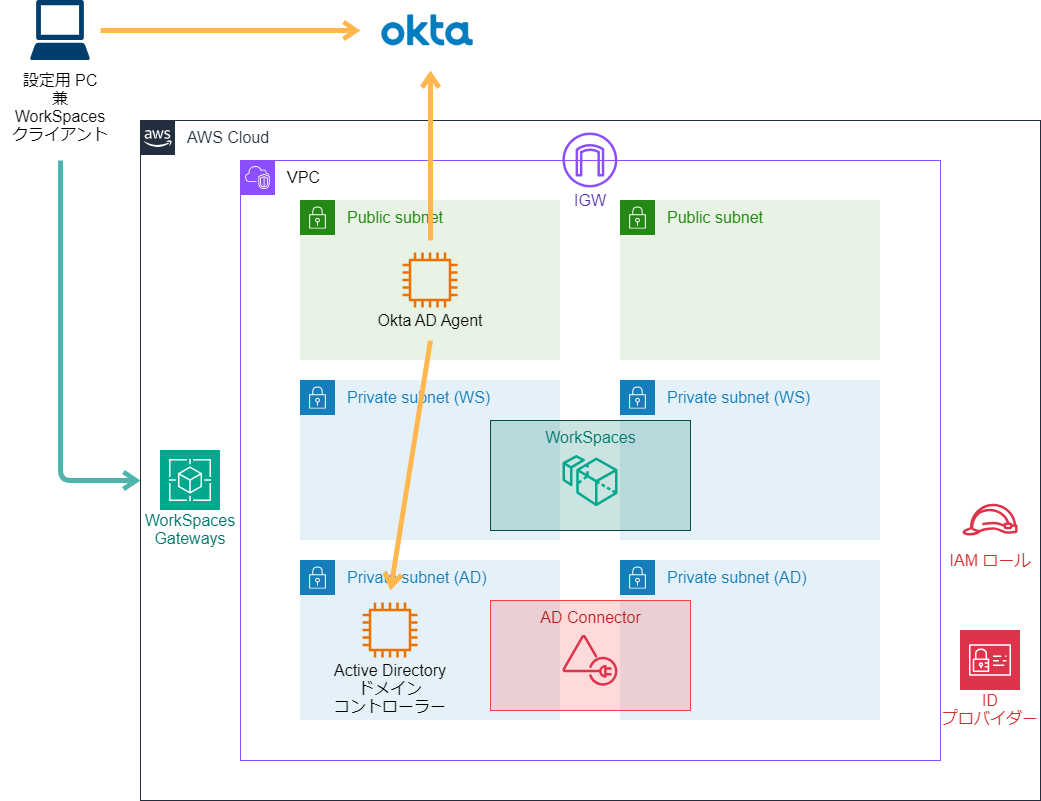
Task: Select the okta logo
Action: [427, 32]
